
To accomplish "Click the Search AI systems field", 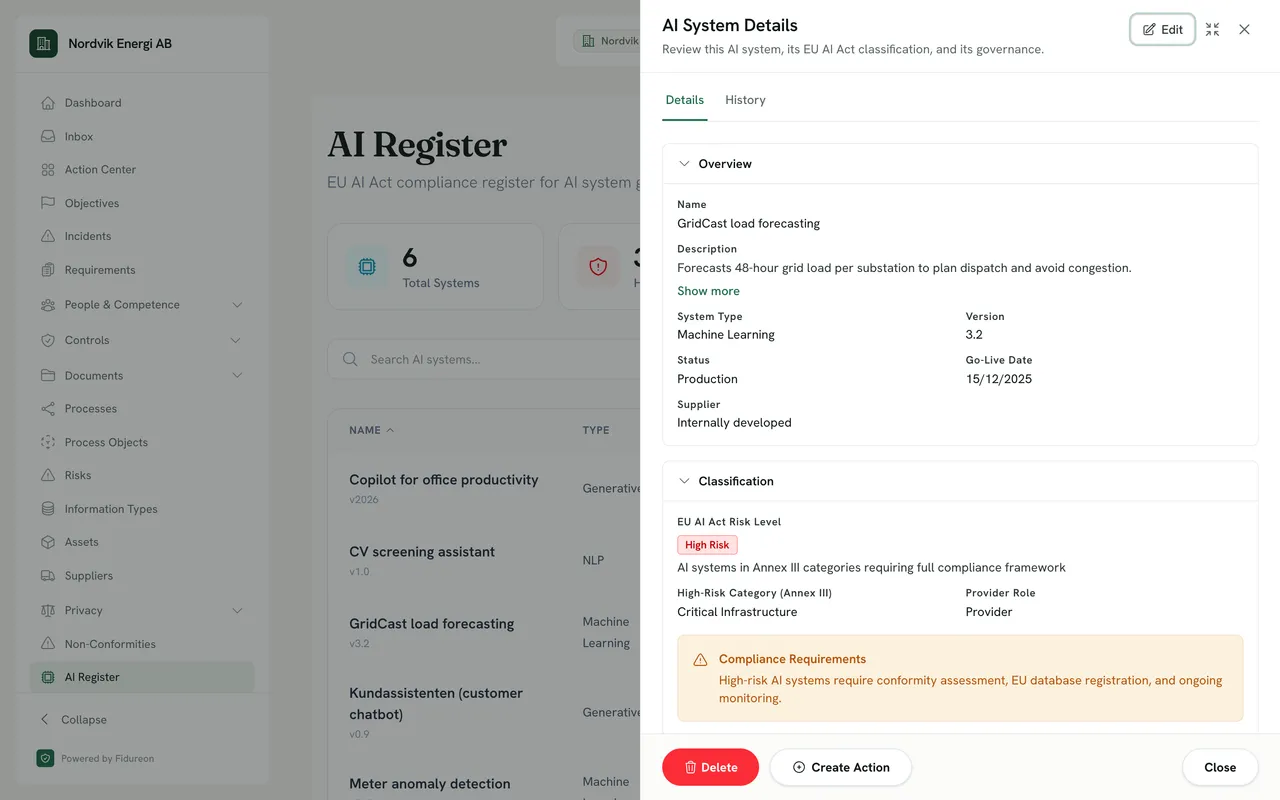I will coord(484,359).
